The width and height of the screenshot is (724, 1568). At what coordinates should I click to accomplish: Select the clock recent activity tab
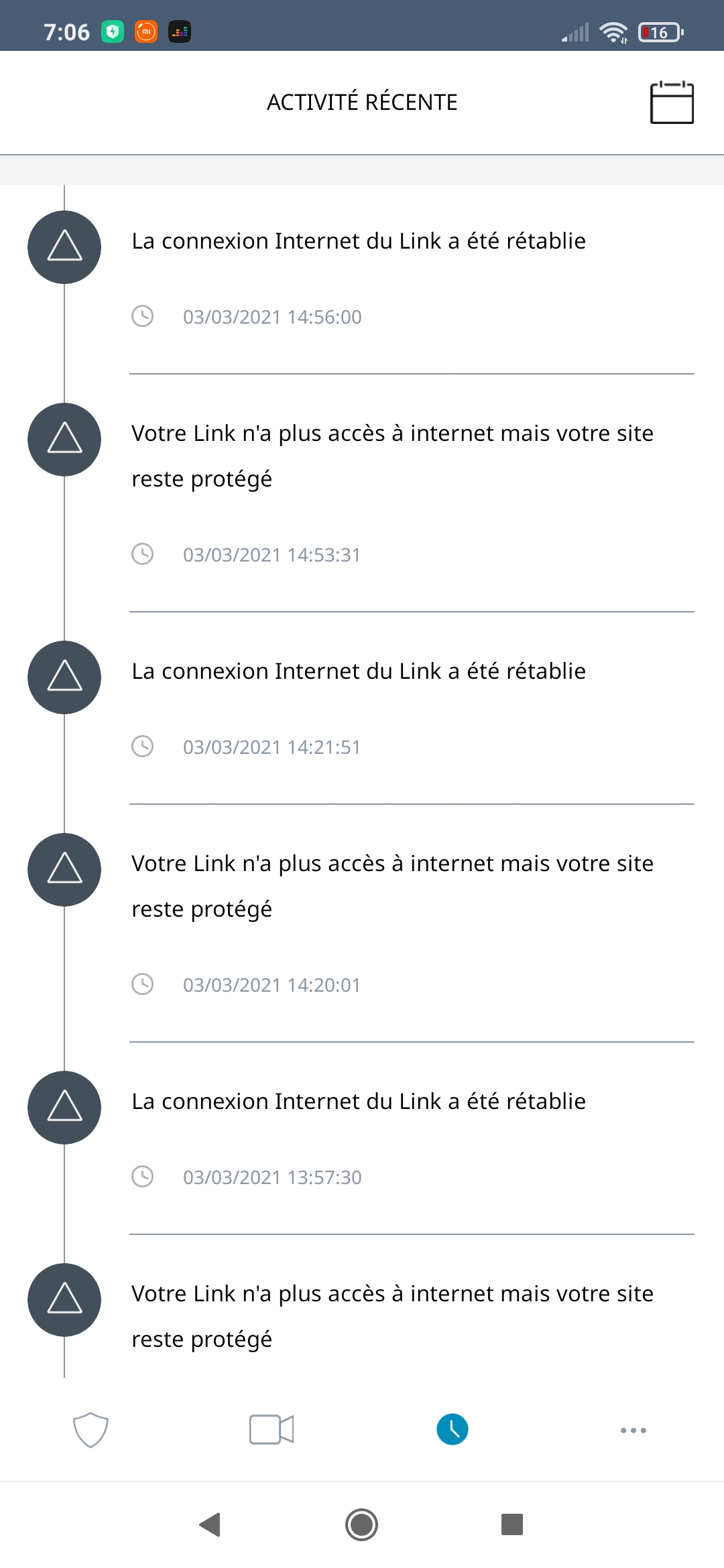[452, 1430]
